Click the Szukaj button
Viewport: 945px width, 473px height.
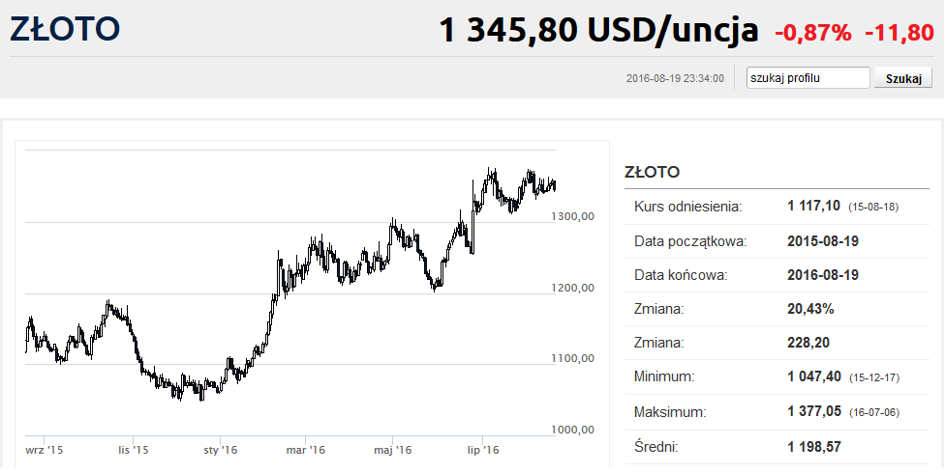[x=903, y=78]
